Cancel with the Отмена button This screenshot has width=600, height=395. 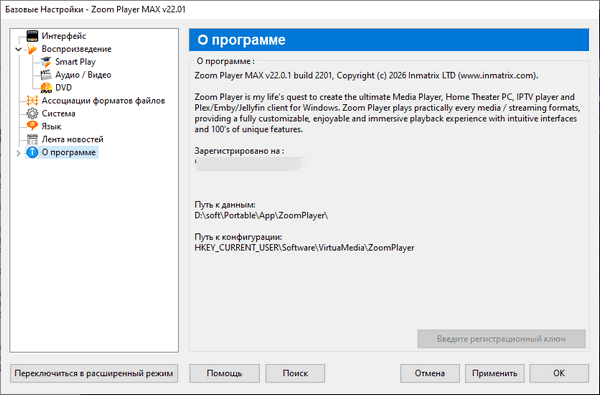[430, 373]
